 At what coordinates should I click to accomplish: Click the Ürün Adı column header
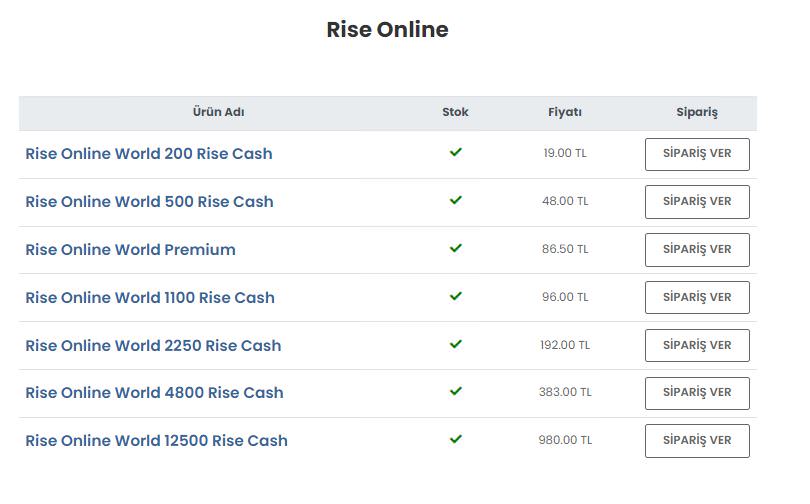click(x=218, y=113)
